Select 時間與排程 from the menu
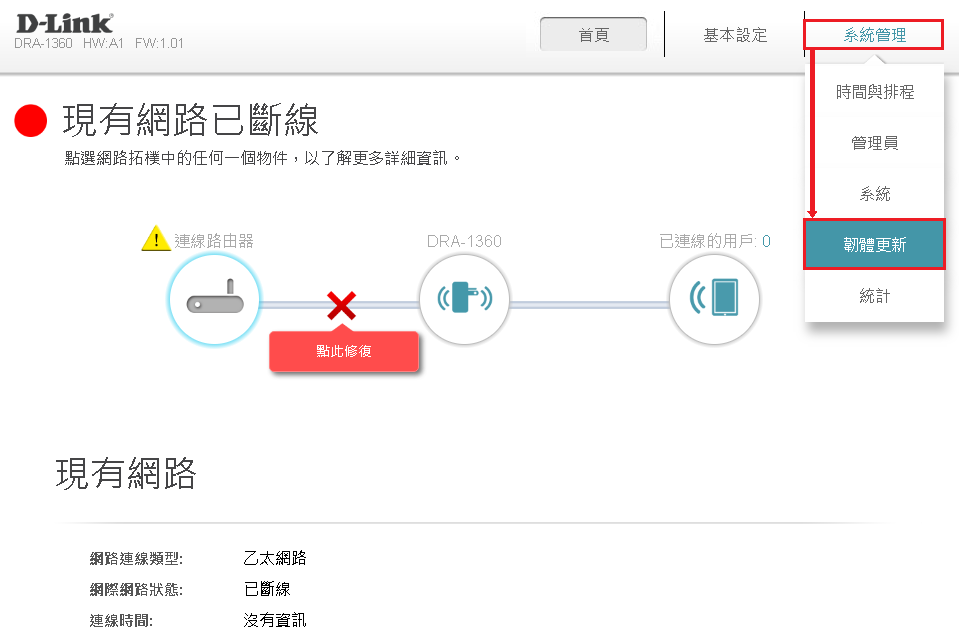The width and height of the screenshot is (959, 638). pyautogui.click(x=875, y=92)
